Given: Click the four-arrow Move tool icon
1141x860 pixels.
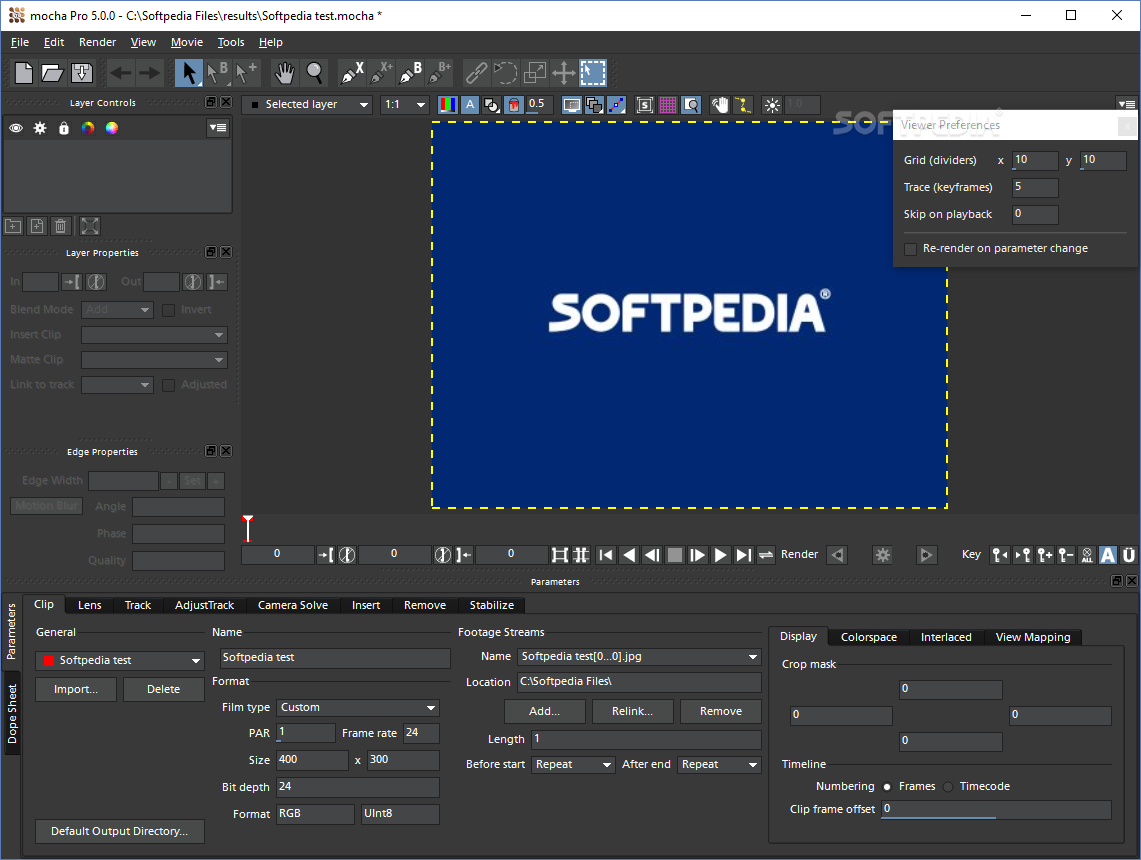Looking at the screenshot, I should pos(564,73).
